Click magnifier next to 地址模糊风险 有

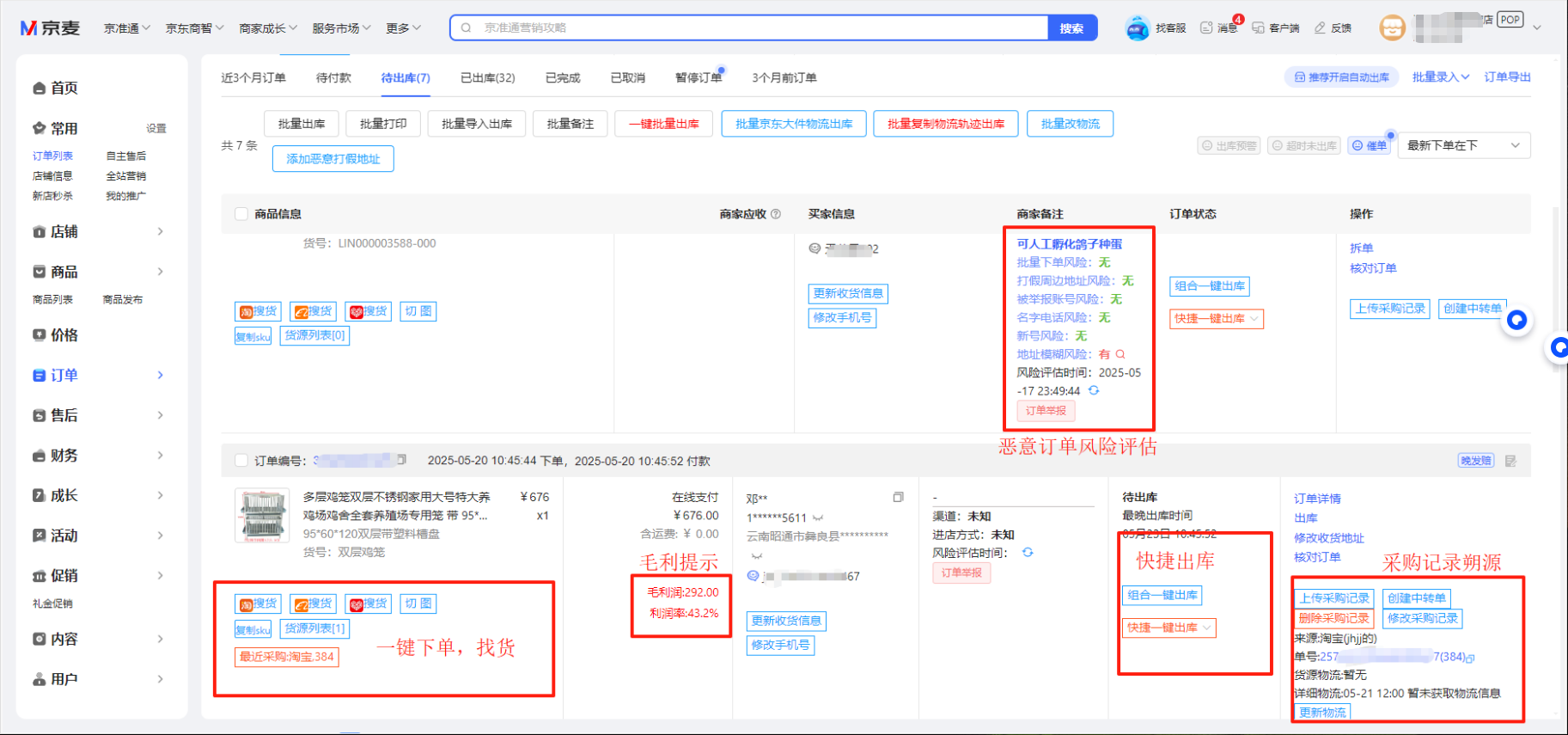(x=1120, y=354)
